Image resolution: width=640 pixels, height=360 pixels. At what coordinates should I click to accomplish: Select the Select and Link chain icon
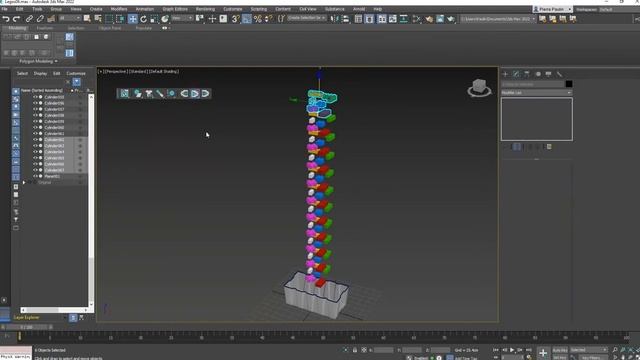pos(29,19)
